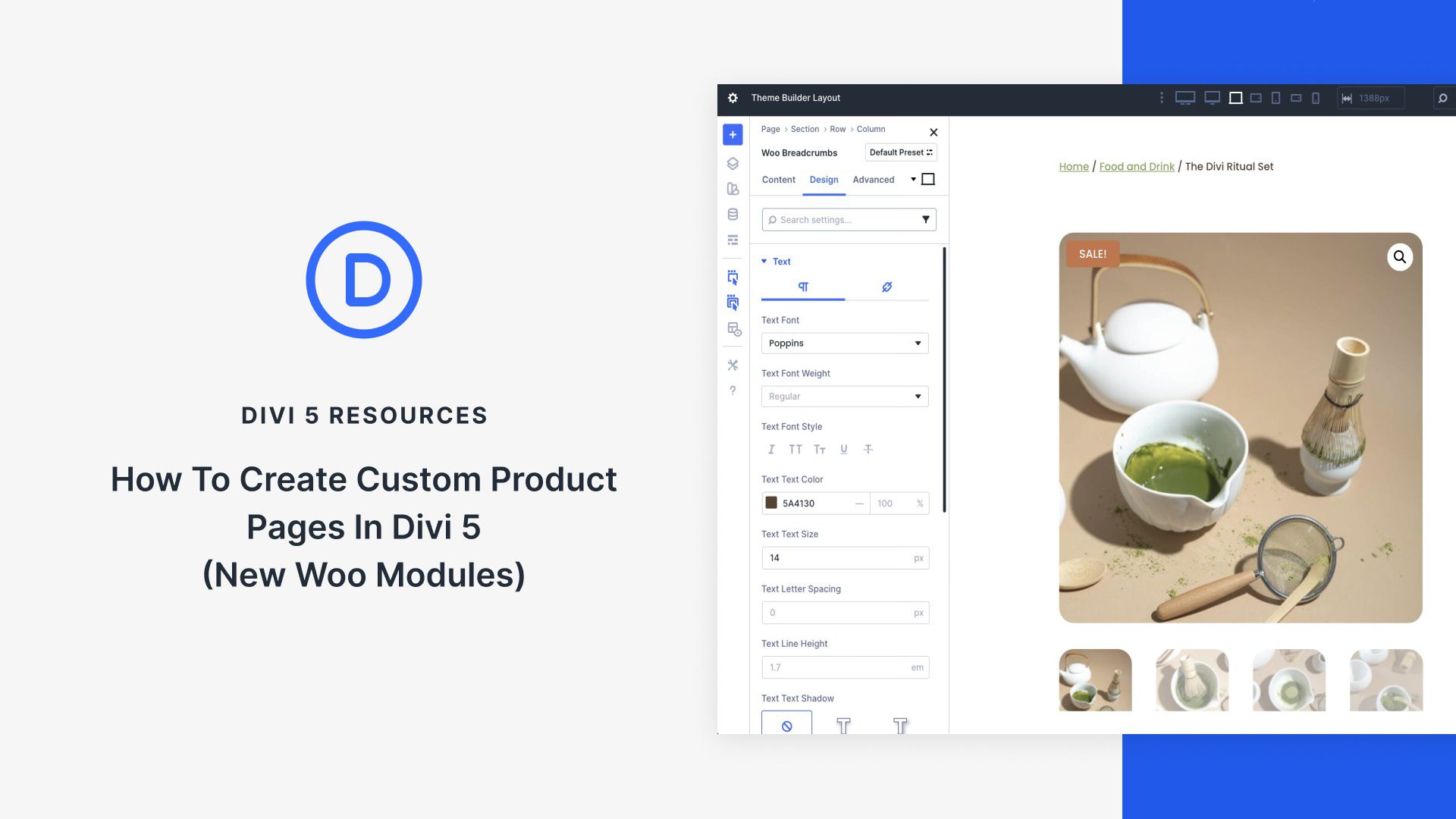Switch to the Content tab

(778, 180)
